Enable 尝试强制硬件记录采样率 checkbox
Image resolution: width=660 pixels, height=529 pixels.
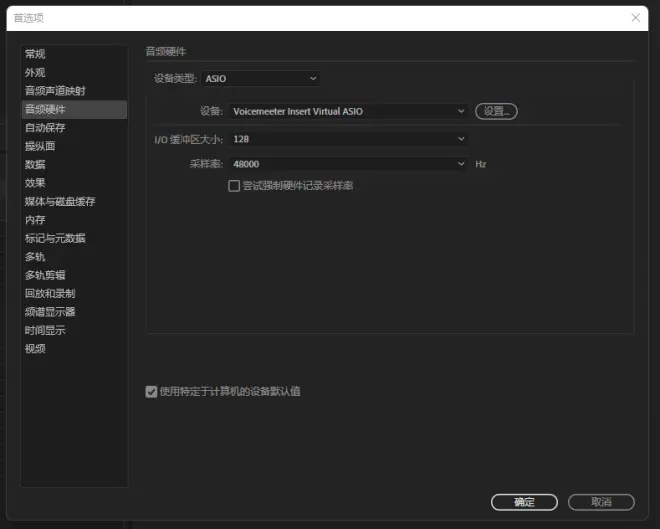(234, 186)
